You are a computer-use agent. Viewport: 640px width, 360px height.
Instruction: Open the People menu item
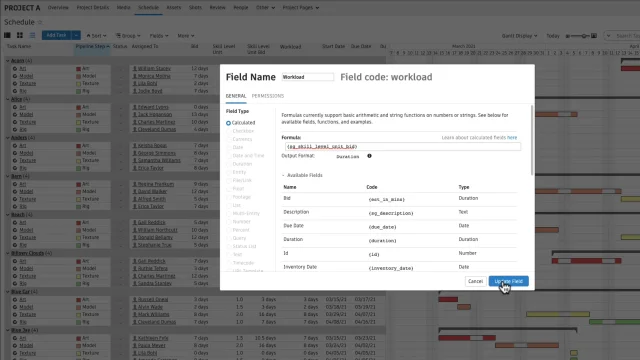point(241,7)
